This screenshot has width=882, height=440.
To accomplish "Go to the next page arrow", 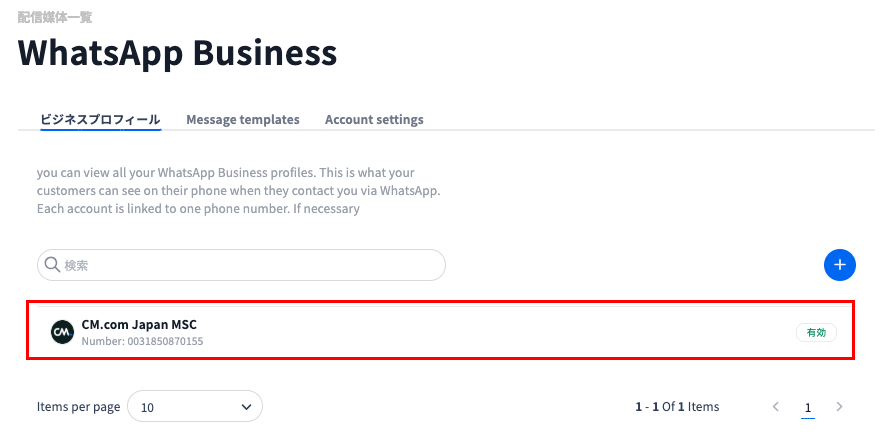I will point(839,407).
